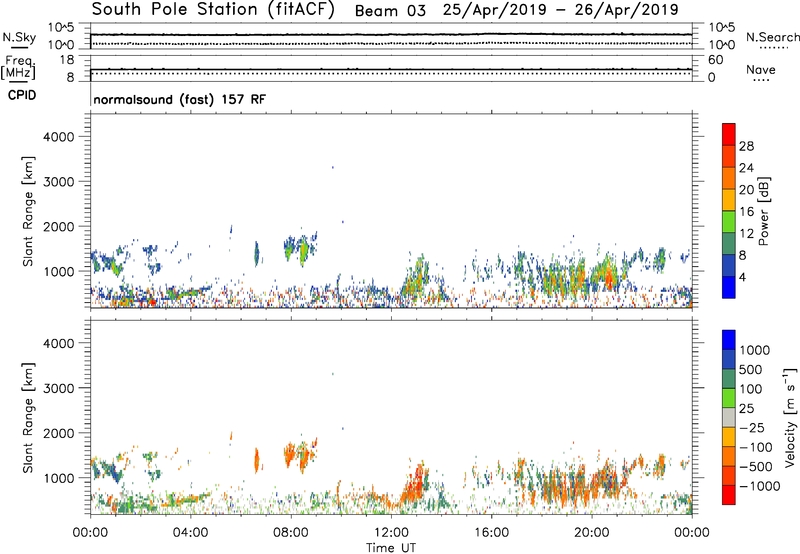The image size is (800, 554).
Task: Click the "N.Sky" legend label
Action: coord(19,37)
